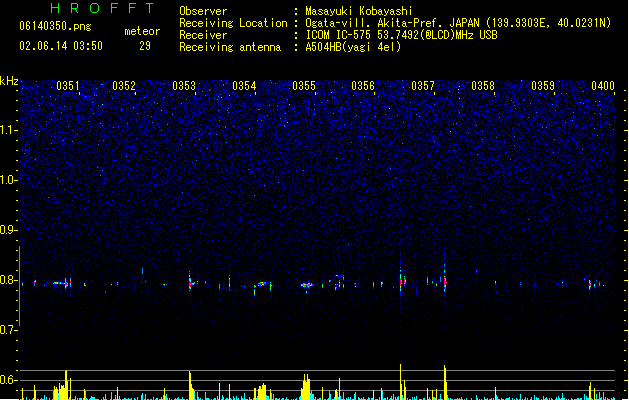Click the 0.9 kHz axis label

8,230
